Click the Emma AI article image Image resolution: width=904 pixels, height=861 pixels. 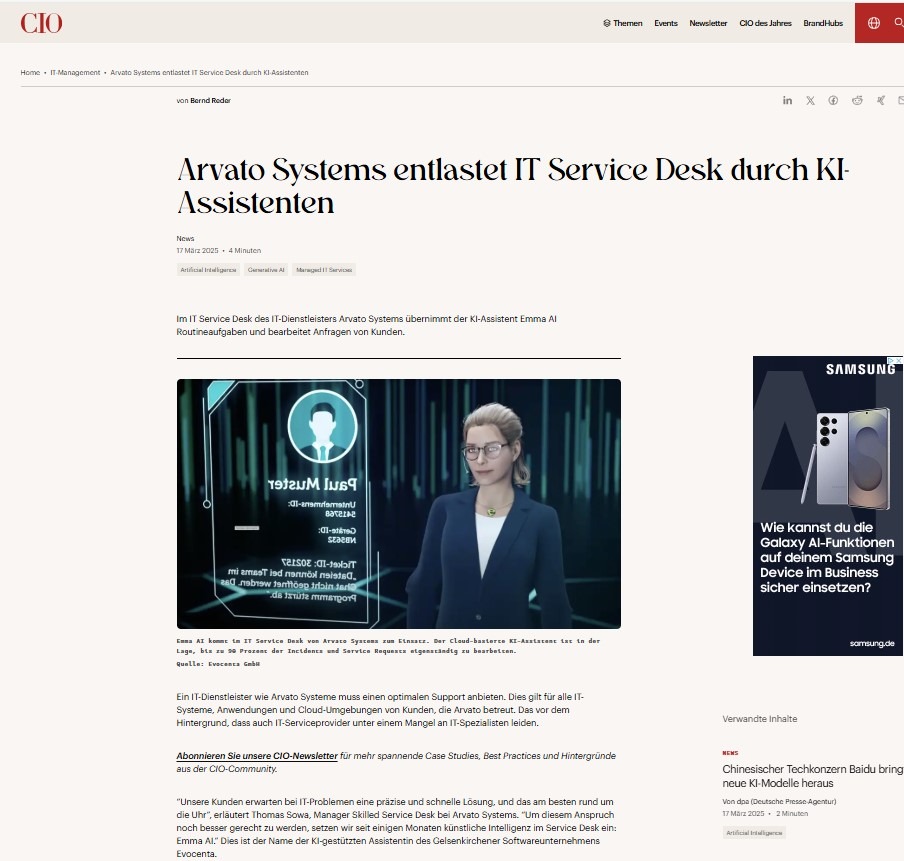coord(398,503)
